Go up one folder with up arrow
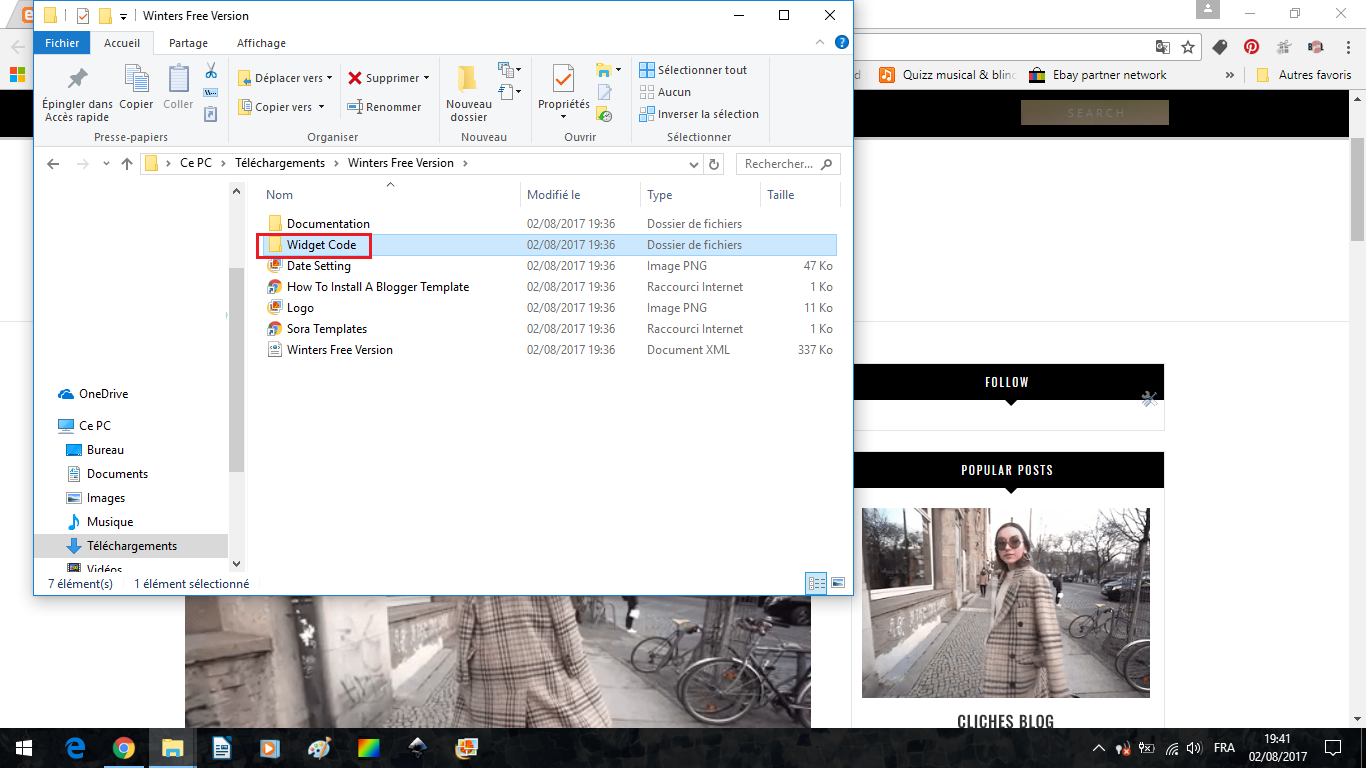This screenshot has width=1366, height=768. [127, 164]
